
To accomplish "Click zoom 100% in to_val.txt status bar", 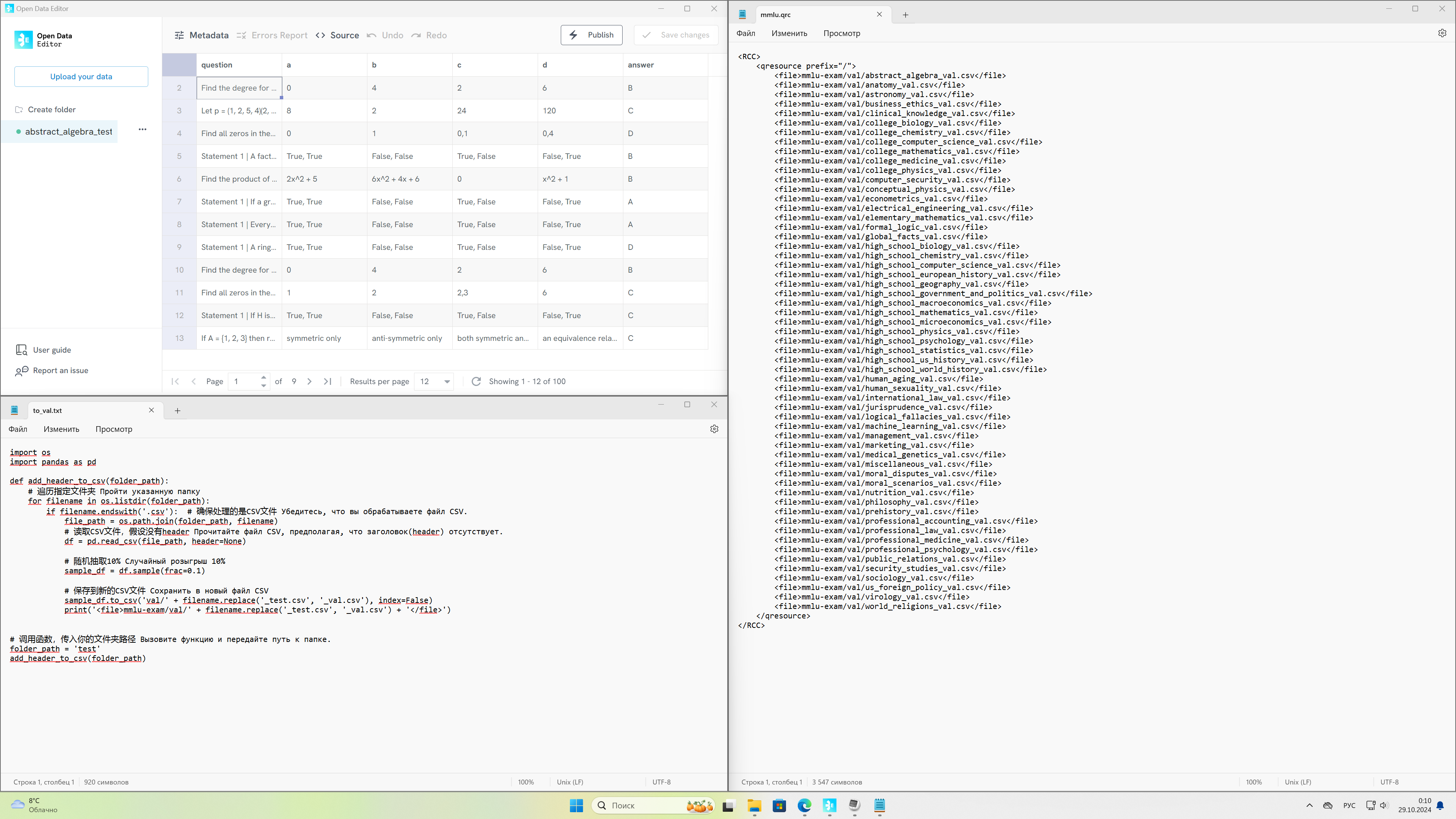I will (x=526, y=782).
